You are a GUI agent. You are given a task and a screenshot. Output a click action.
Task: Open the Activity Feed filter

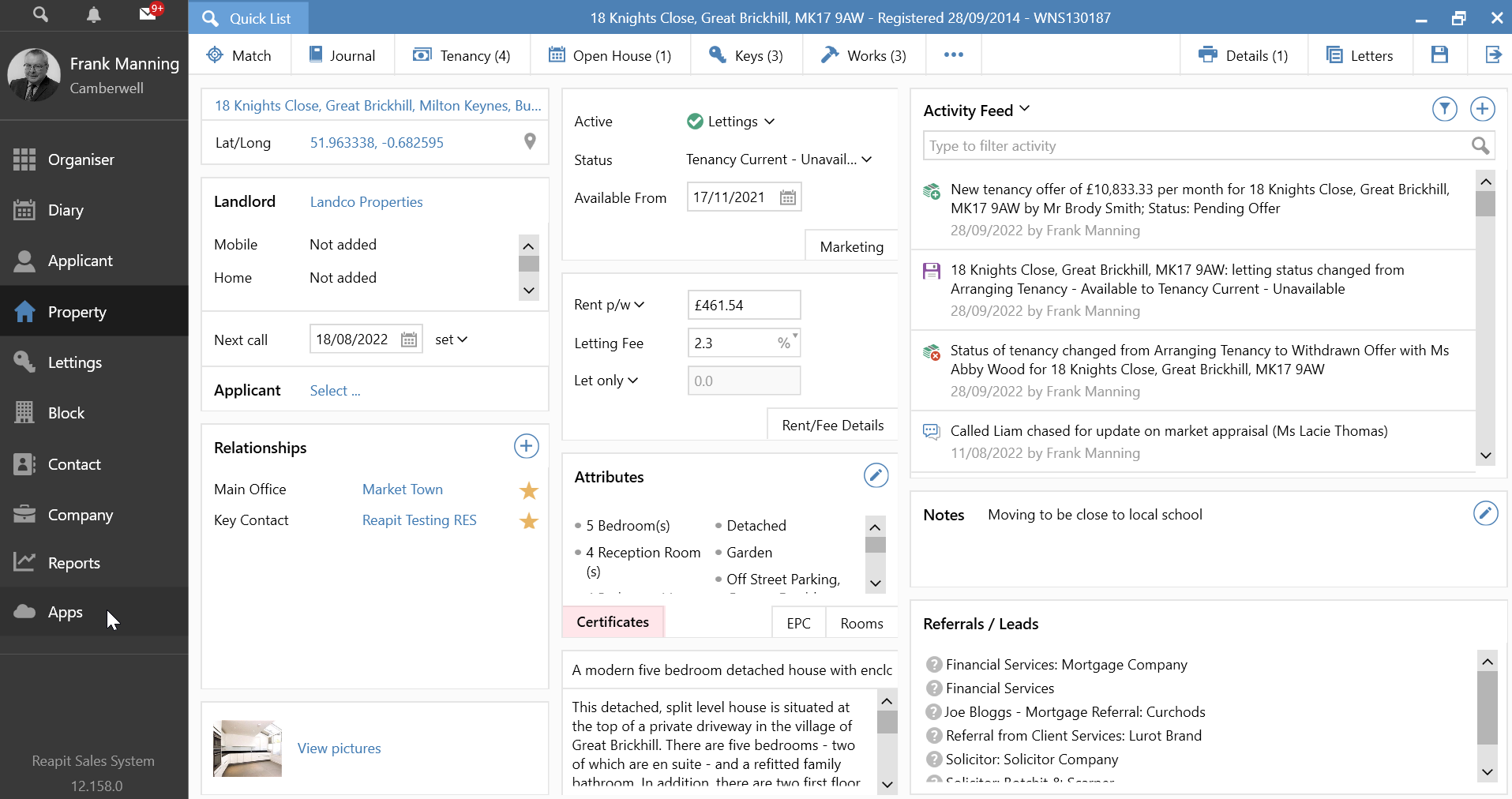[1445, 109]
